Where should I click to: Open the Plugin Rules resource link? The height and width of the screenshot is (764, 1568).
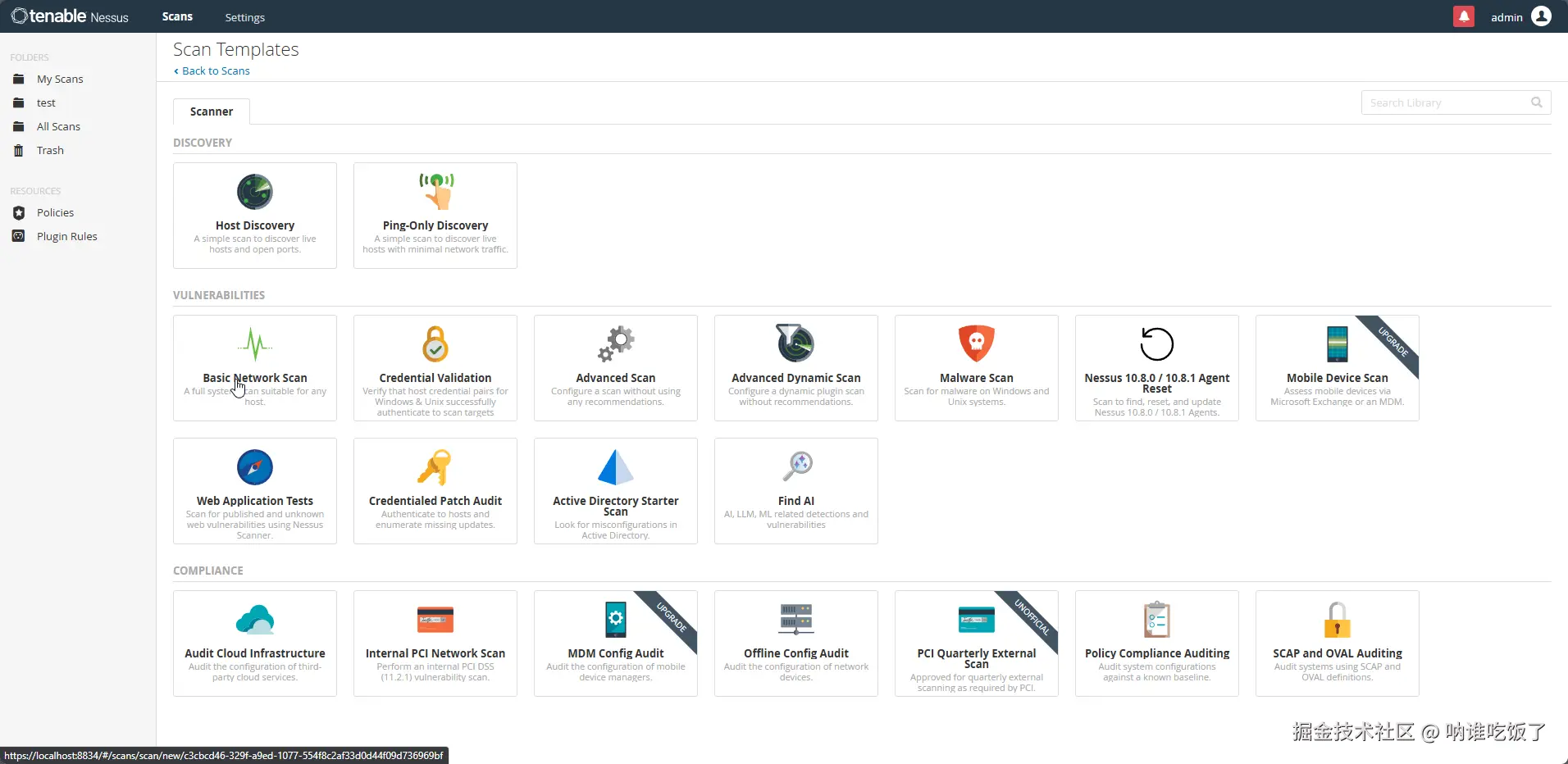66,237
